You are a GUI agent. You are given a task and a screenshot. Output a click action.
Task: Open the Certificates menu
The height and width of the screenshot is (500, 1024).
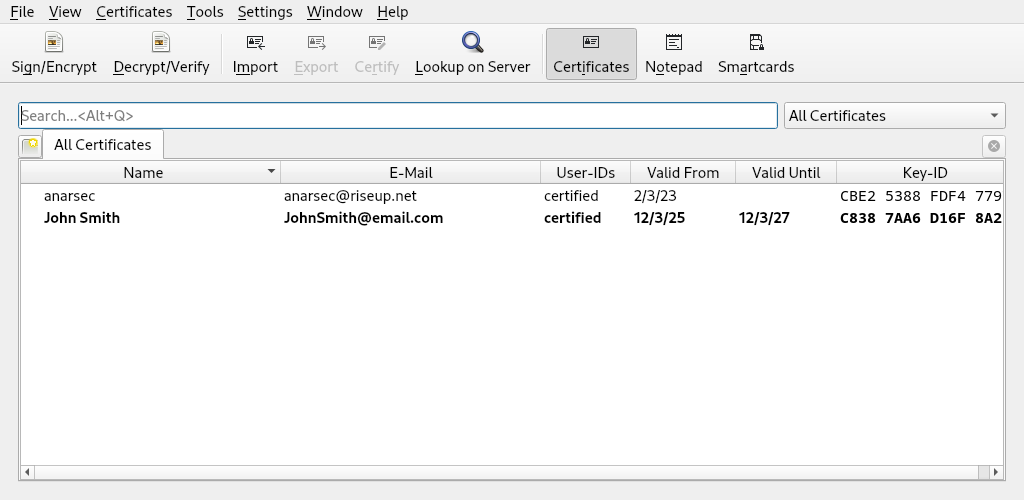(134, 12)
